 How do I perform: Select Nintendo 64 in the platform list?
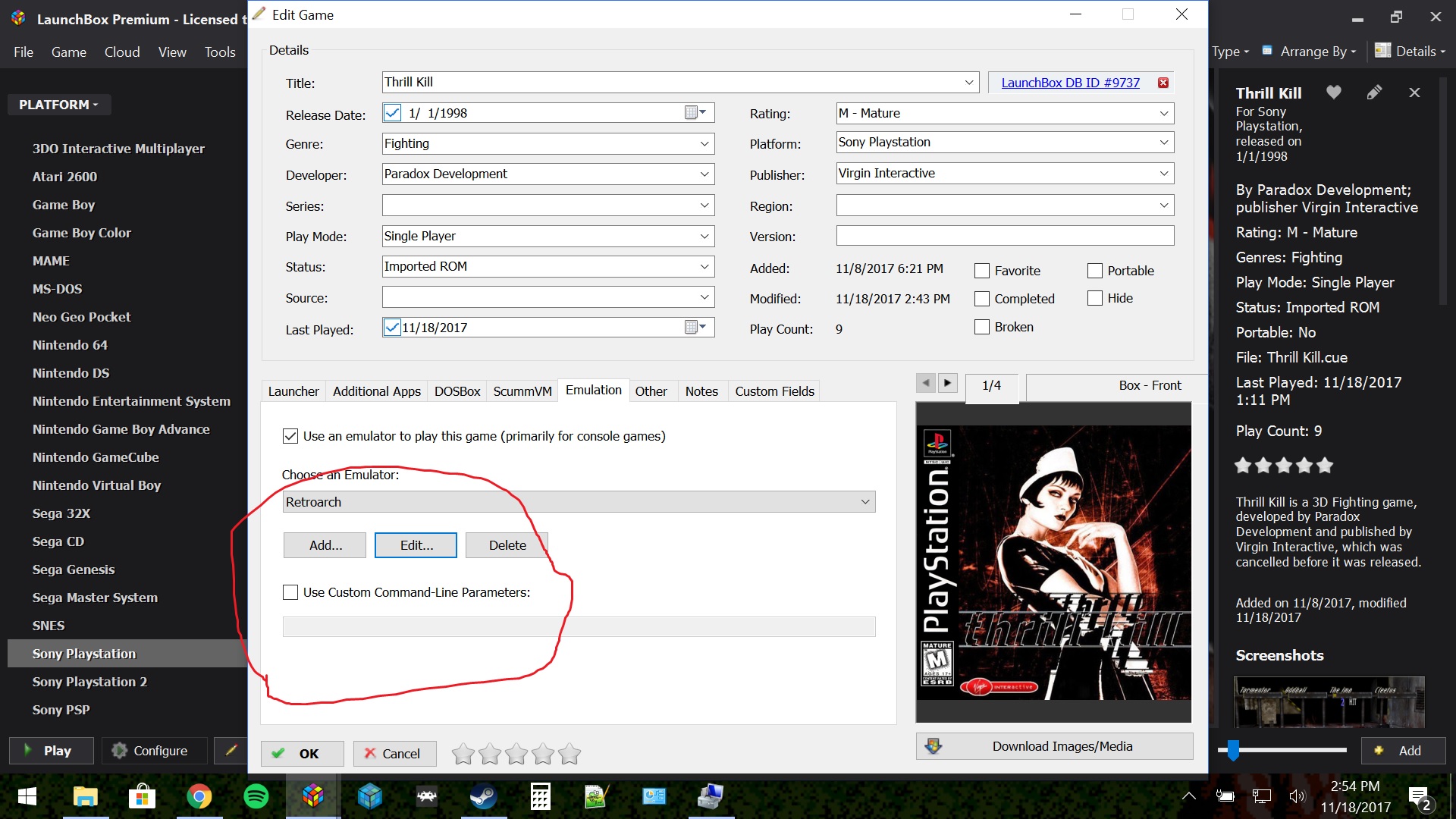point(70,345)
